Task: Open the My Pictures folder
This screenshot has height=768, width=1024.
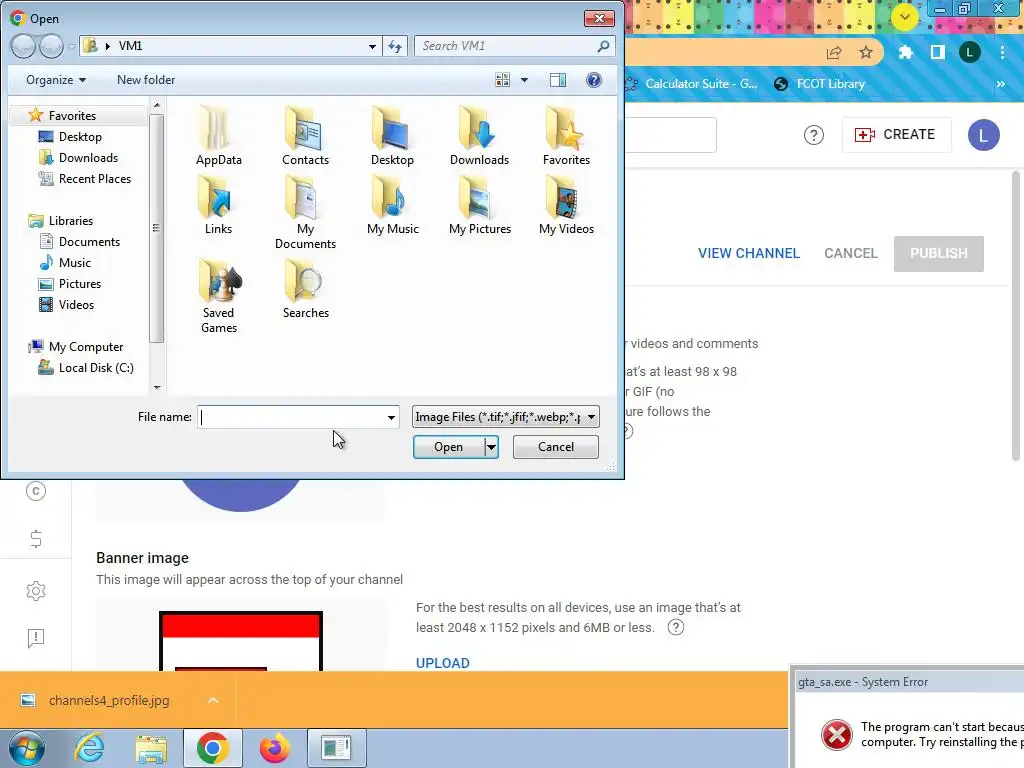Action: click(479, 206)
